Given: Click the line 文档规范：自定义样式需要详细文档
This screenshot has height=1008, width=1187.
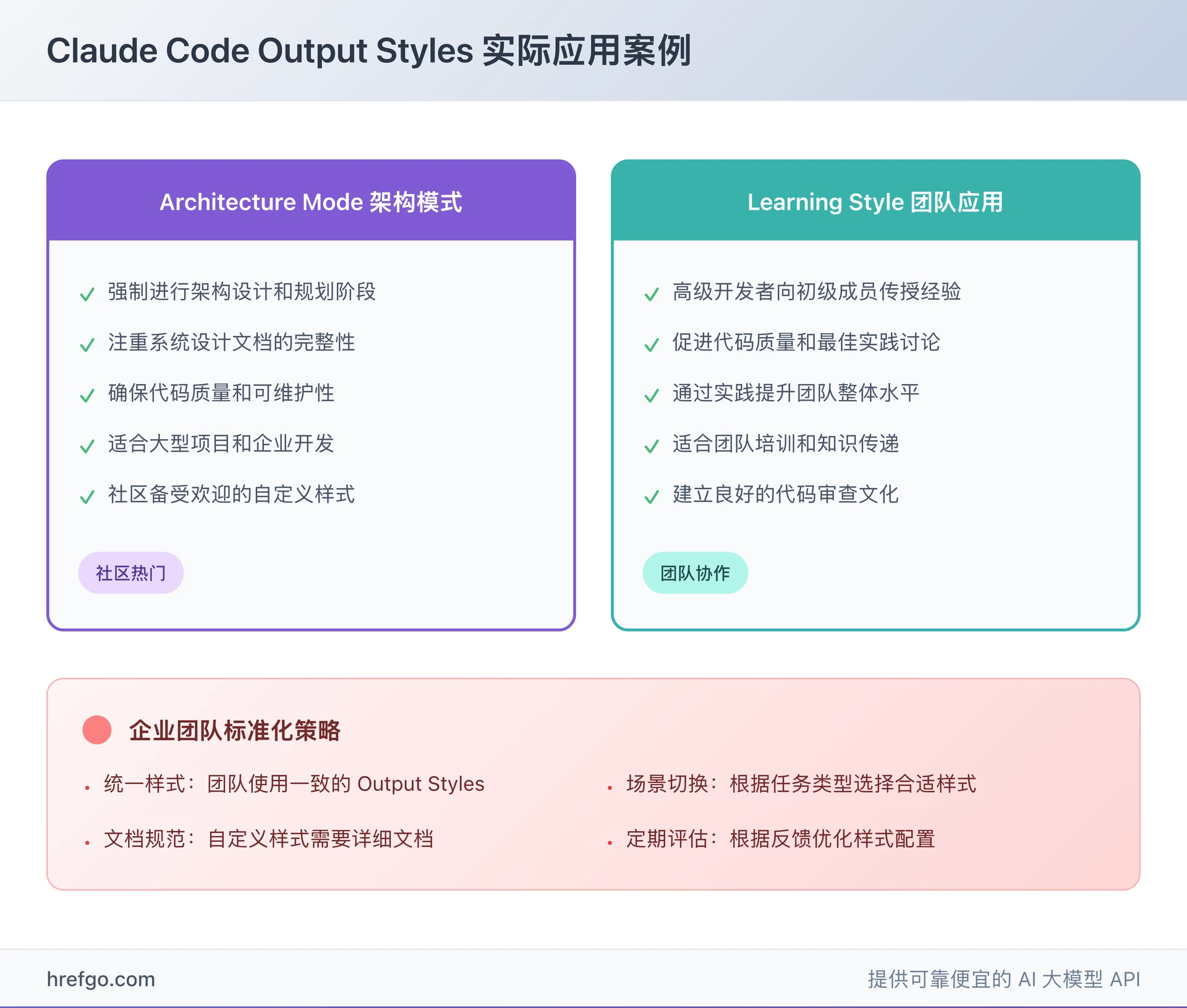Looking at the screenshot, I should click(269, 839).
